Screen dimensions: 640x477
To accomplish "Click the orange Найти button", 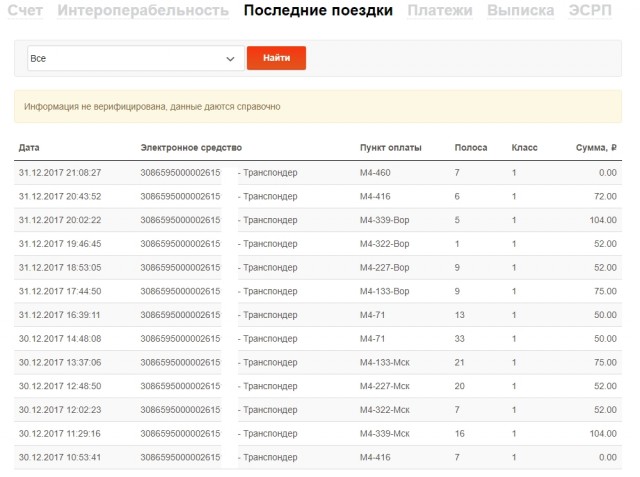I will [276, 58].
